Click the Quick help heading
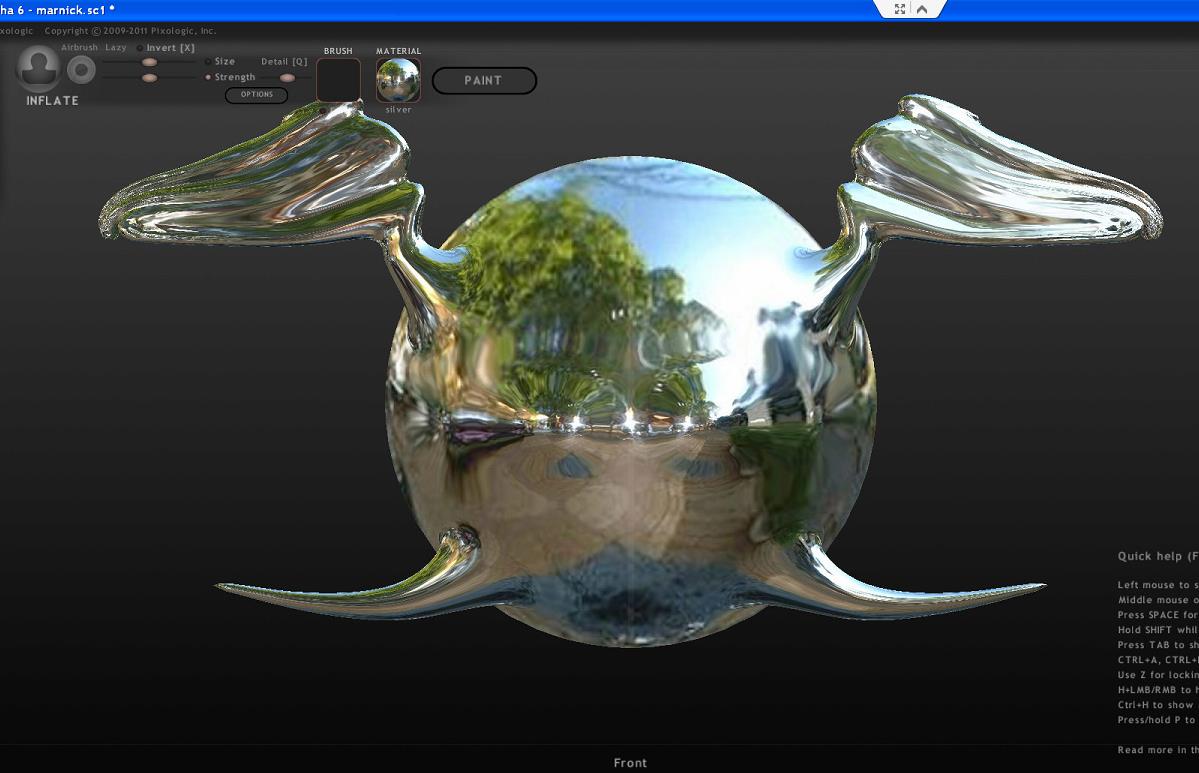The width and height of the screenshot is (1199, 773). (x=1158, y=557)
